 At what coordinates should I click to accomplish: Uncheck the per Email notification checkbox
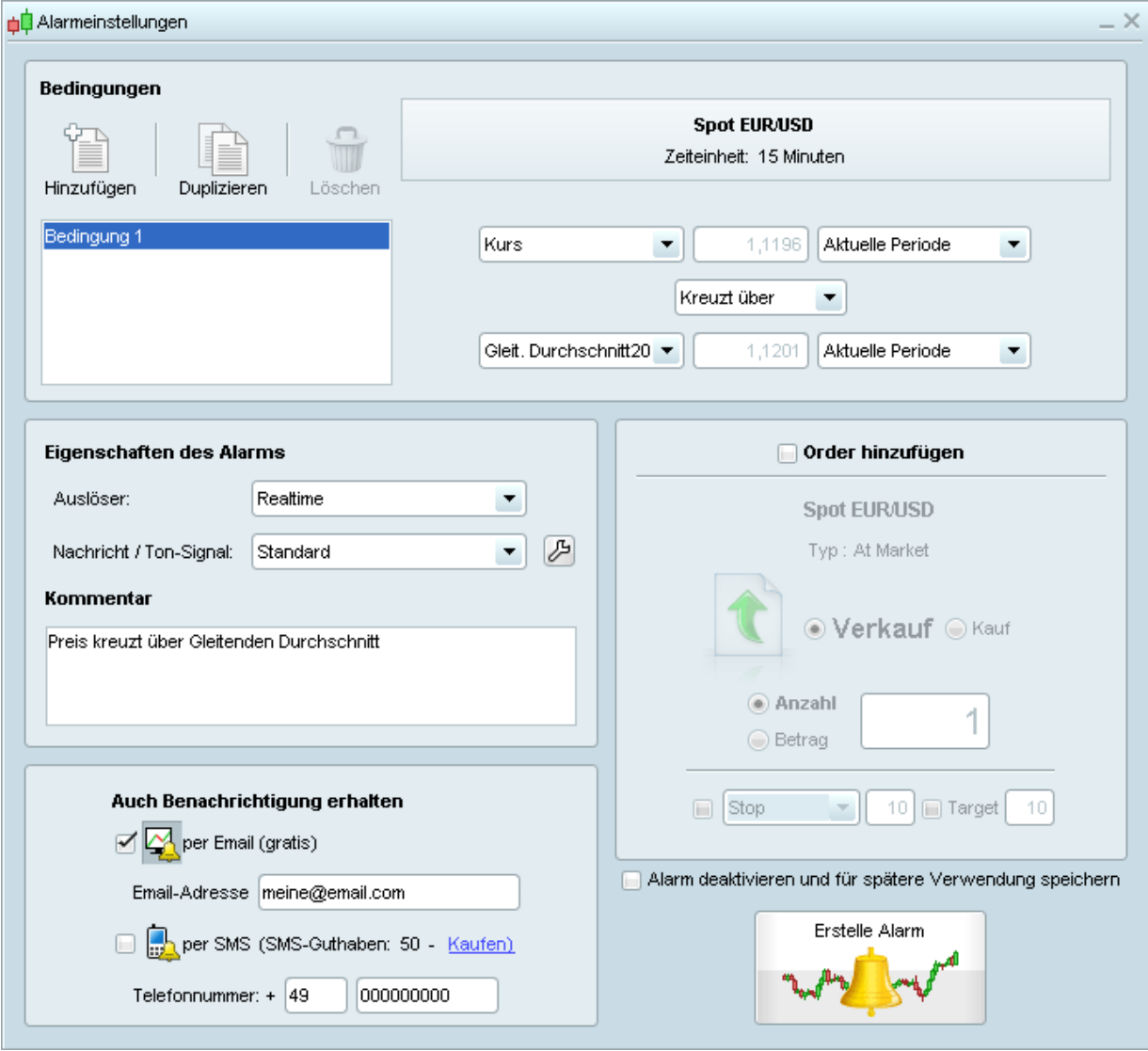click(126, 842)
